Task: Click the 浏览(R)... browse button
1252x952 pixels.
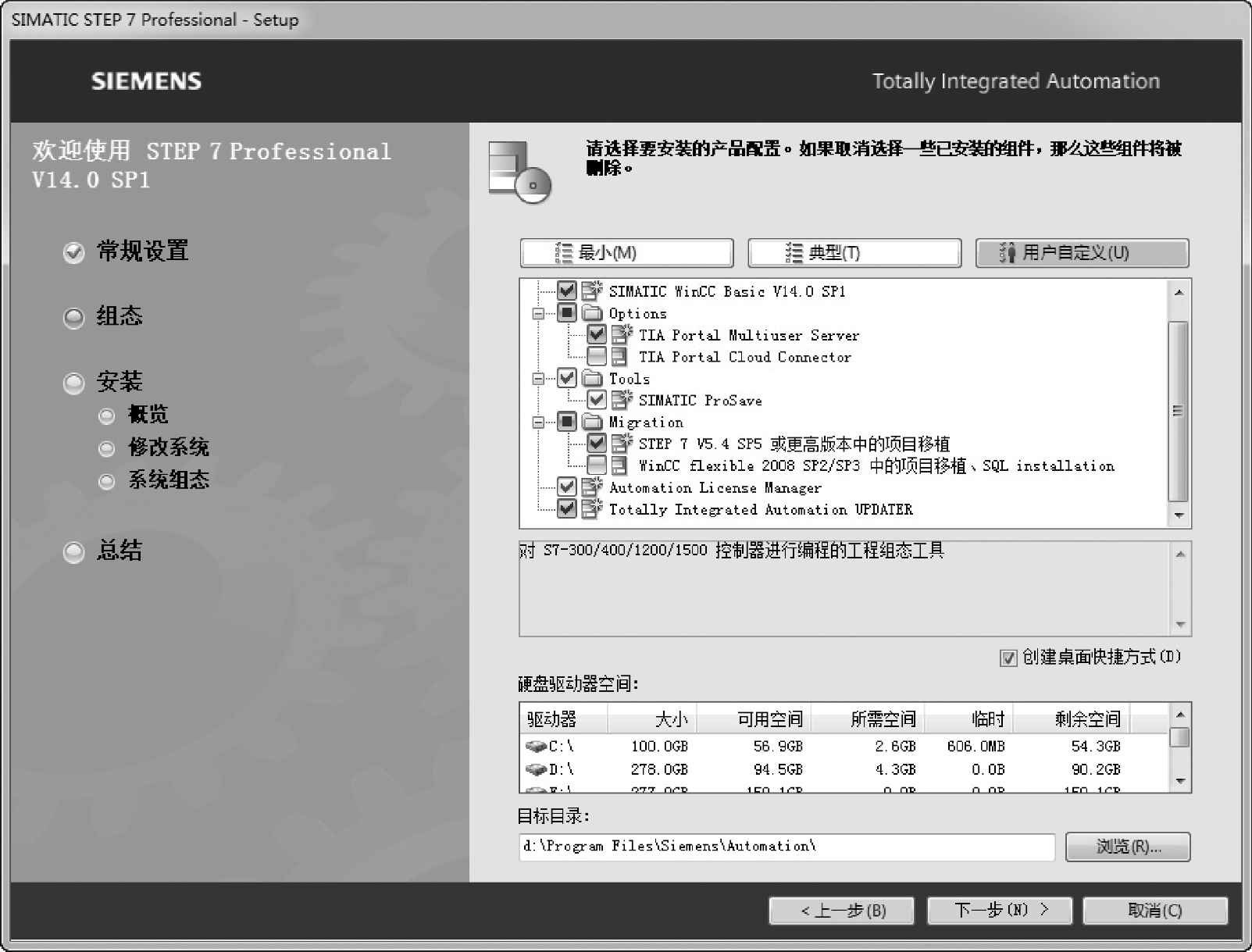Action: pyautogui.click(x=1129, y=847)
